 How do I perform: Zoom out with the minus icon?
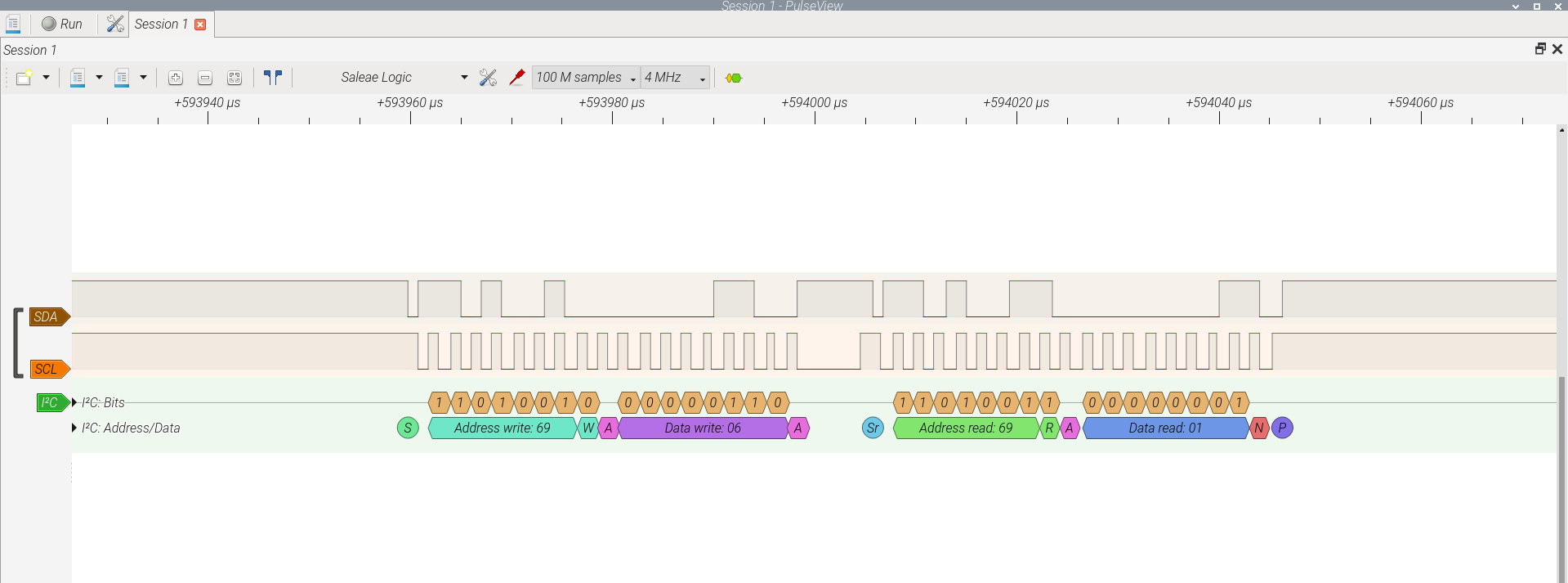point(205,78)
